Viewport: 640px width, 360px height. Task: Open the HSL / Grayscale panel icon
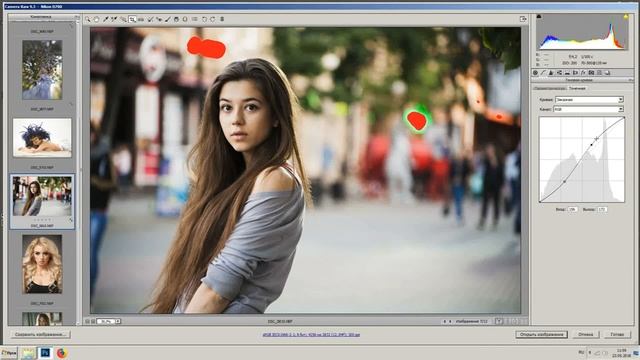559,73
